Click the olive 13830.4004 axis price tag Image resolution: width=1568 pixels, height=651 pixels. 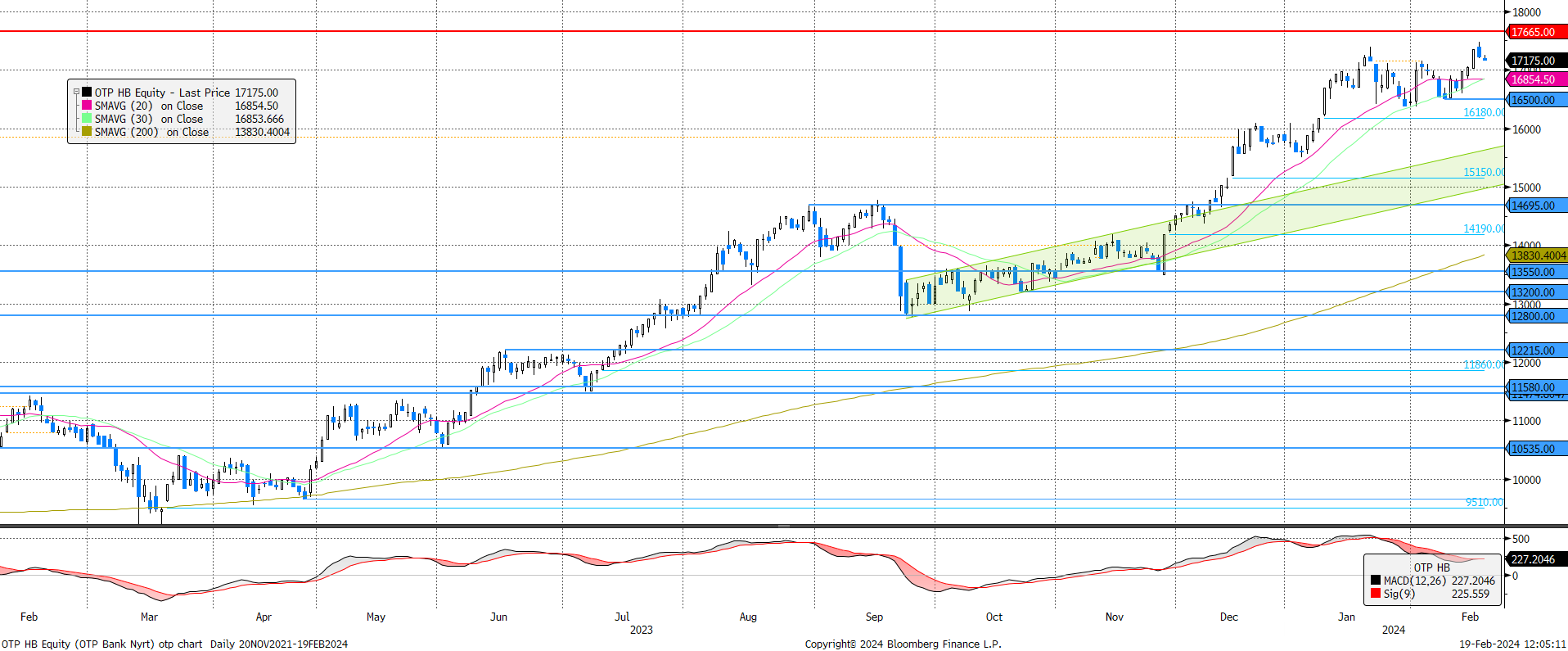1537,255
